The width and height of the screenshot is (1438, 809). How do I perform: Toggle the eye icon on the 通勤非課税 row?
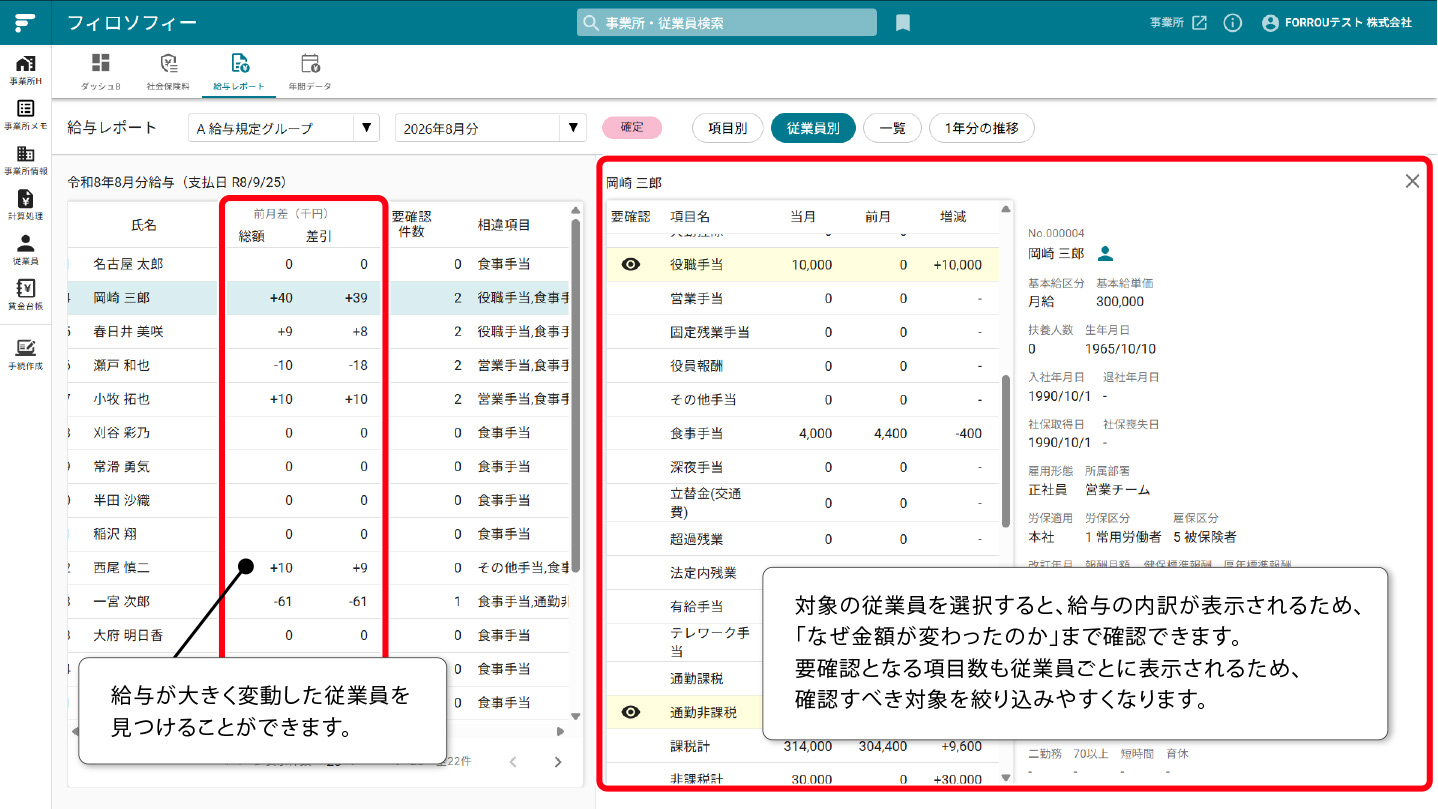631,712
